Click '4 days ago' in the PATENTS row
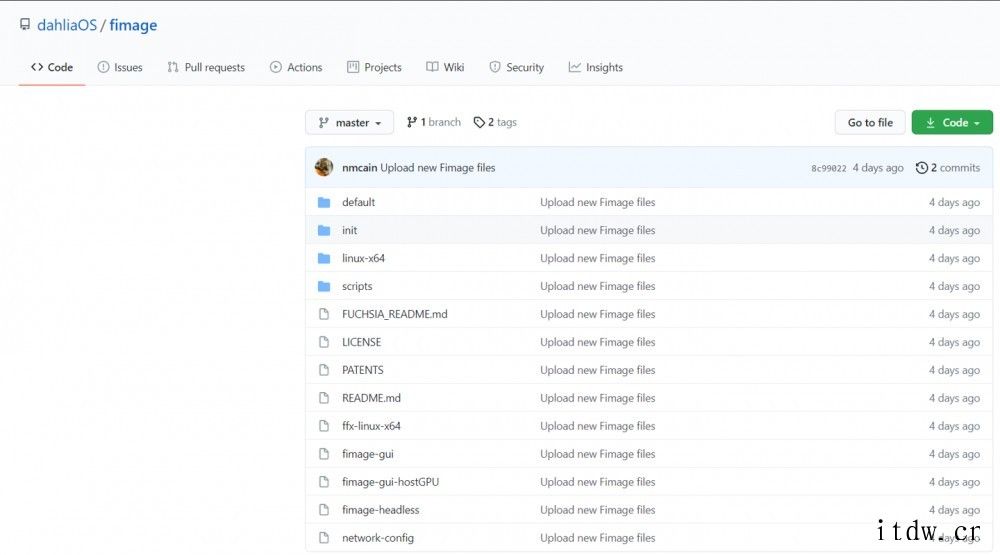Screen dimensions: 1000x555 click(954, 370)
